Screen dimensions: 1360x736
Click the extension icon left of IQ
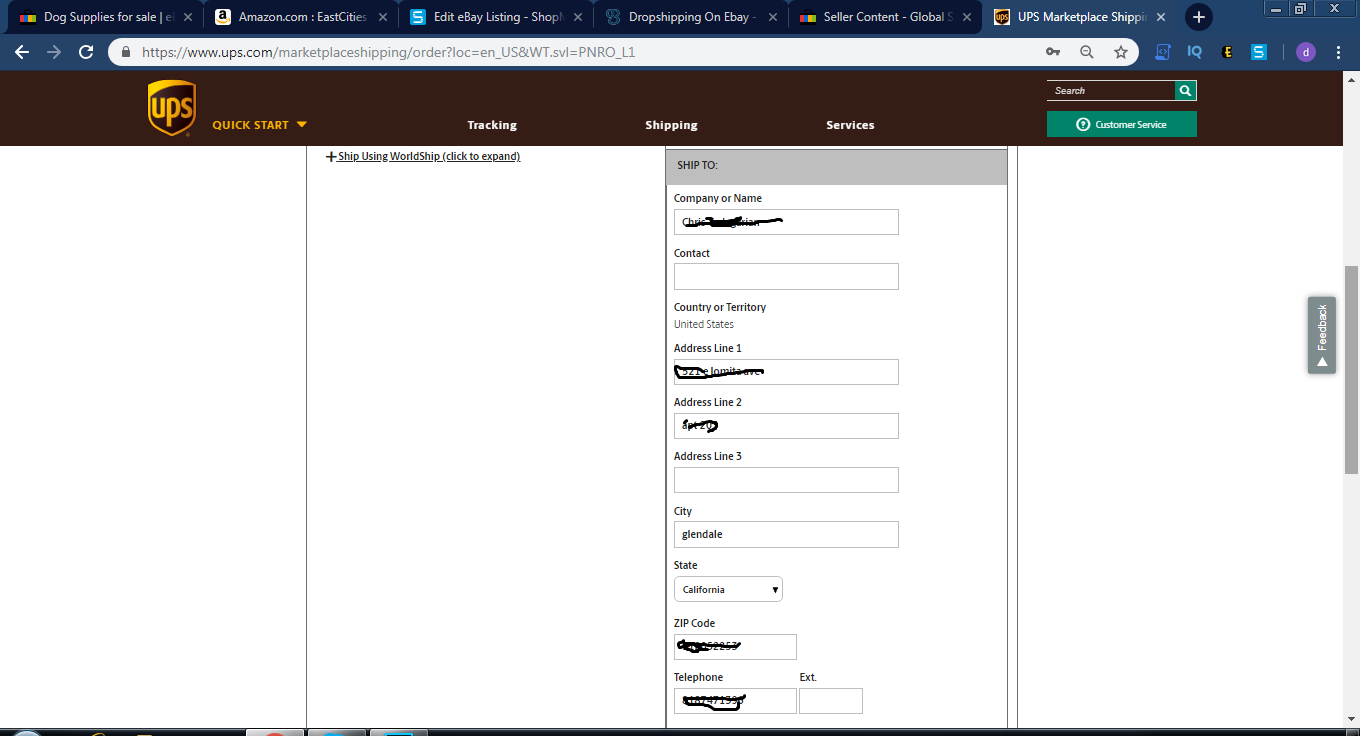tap(1162, 52)
